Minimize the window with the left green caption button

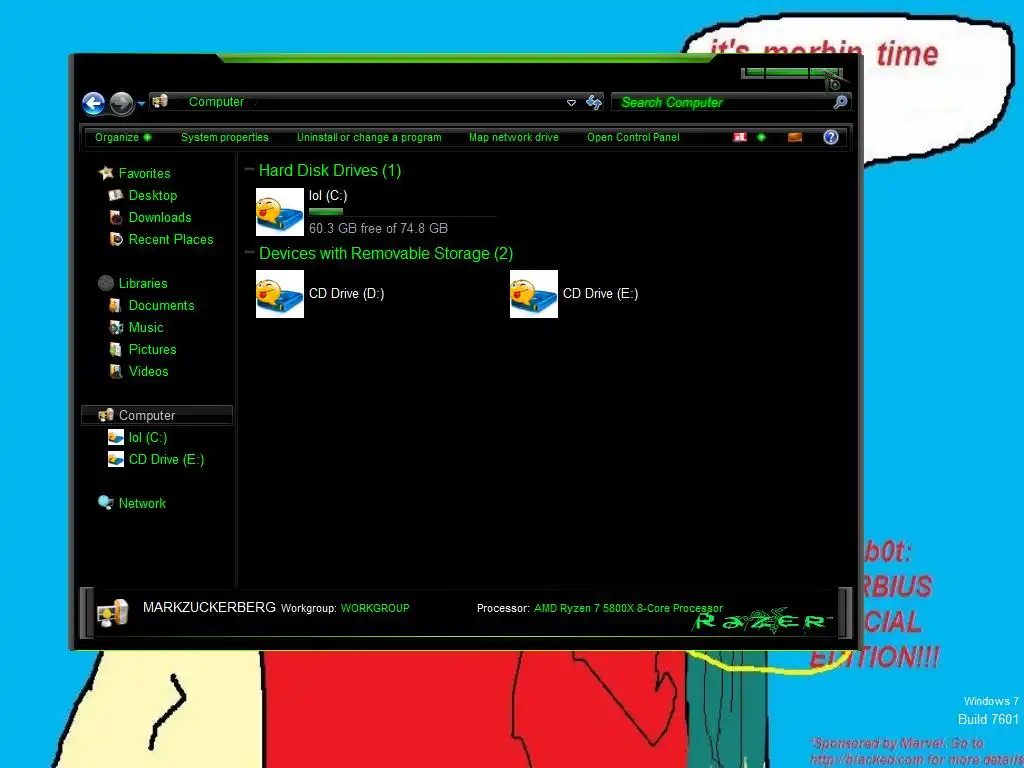point(754,72)
